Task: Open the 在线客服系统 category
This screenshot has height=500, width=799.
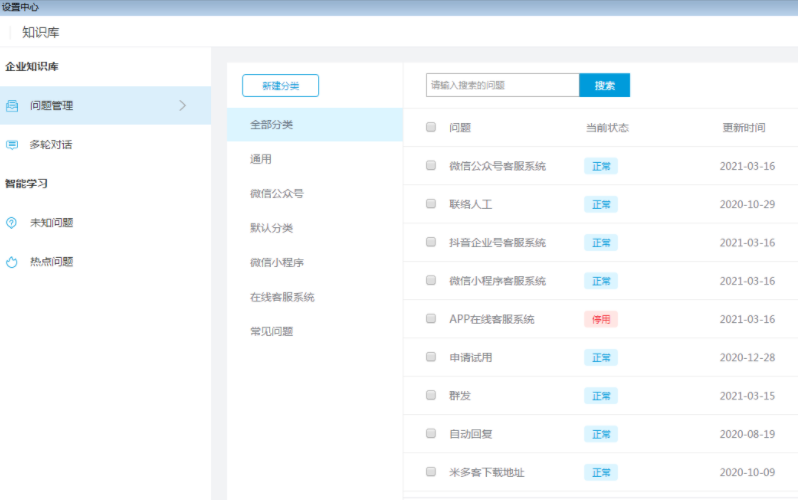Action: click(x=282, y=297)
